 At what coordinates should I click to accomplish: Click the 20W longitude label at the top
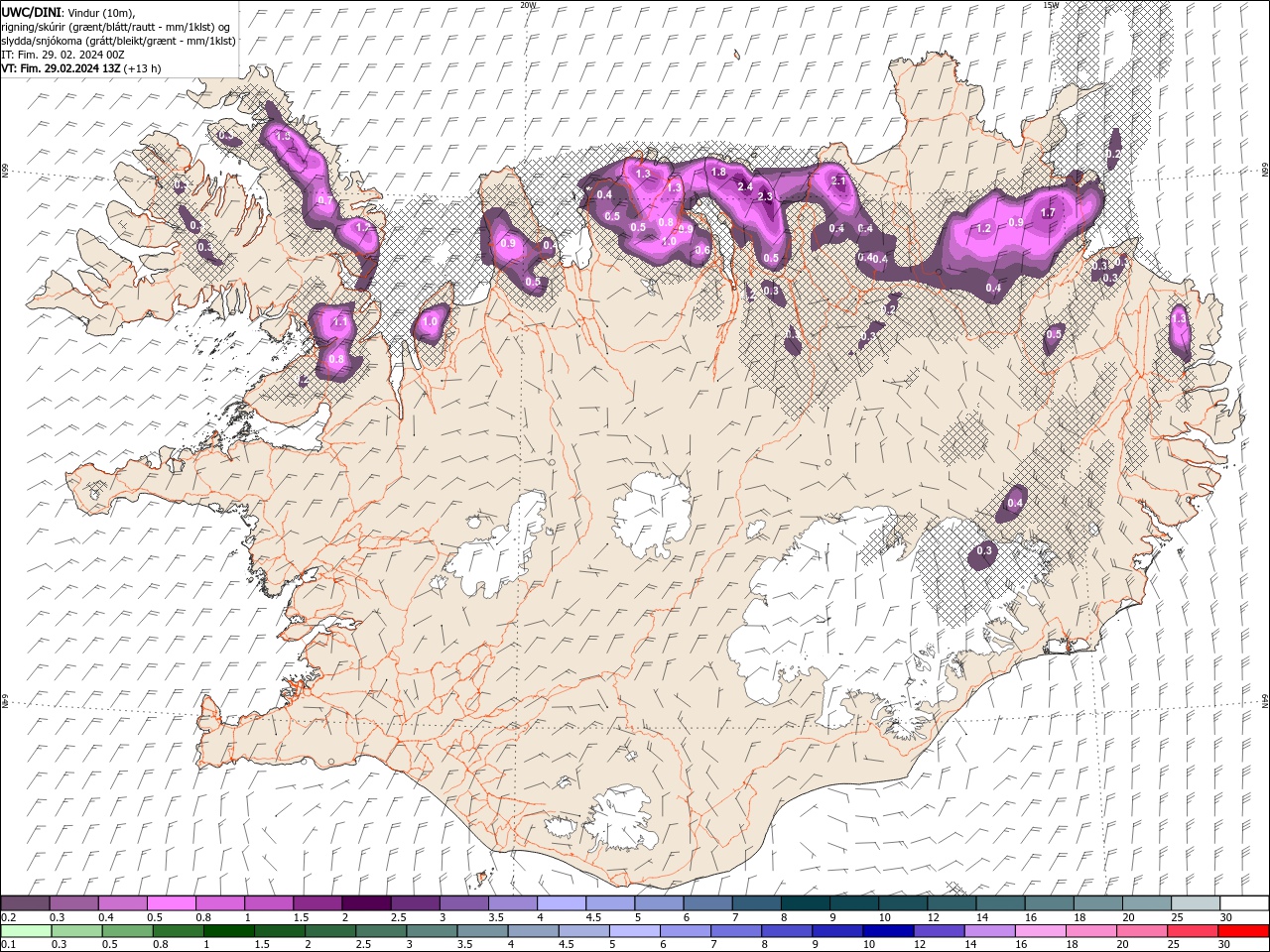[x=528, y=5]
